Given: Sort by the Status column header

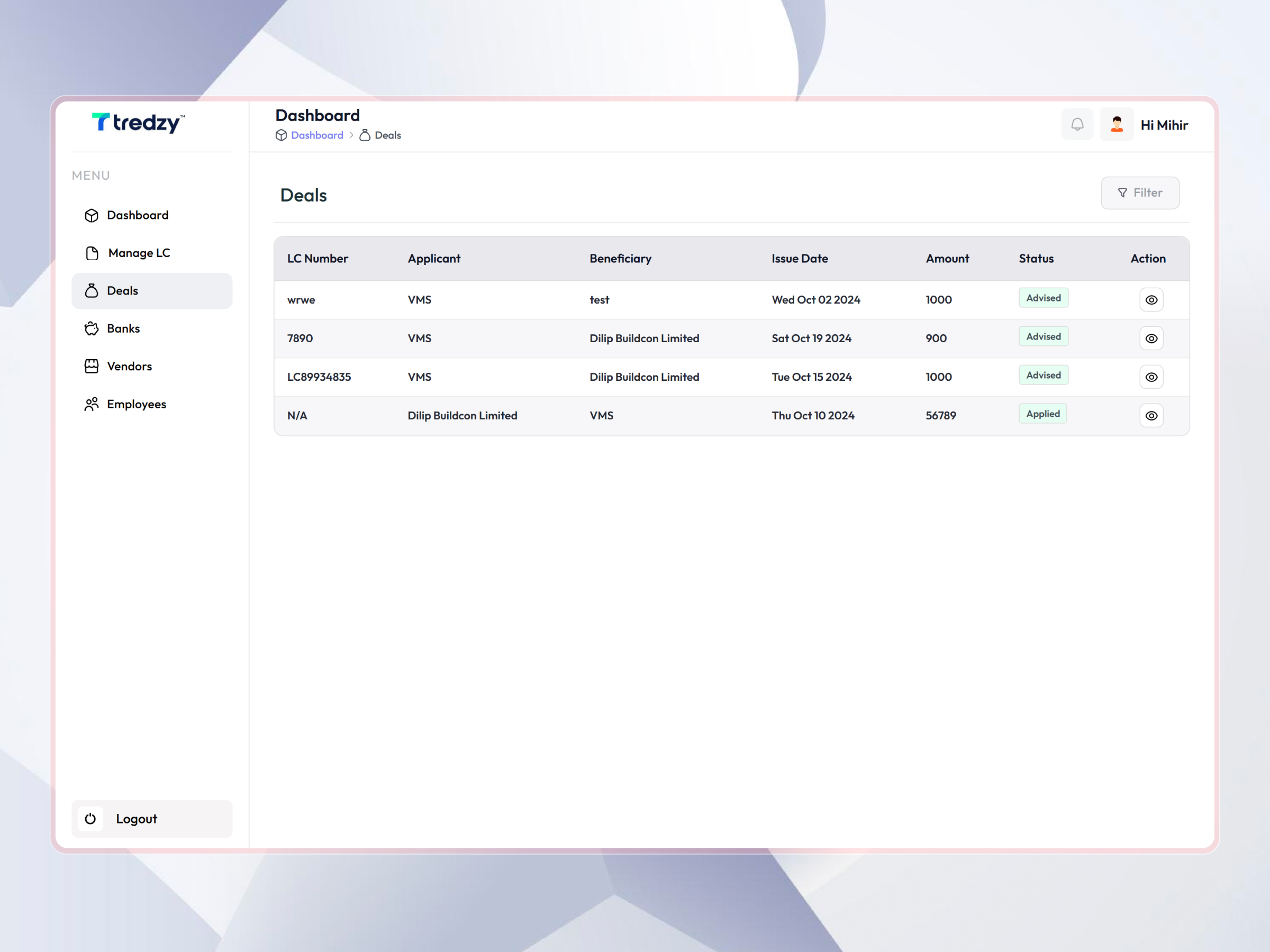Looking at the screenshot, I should 1036,258.
